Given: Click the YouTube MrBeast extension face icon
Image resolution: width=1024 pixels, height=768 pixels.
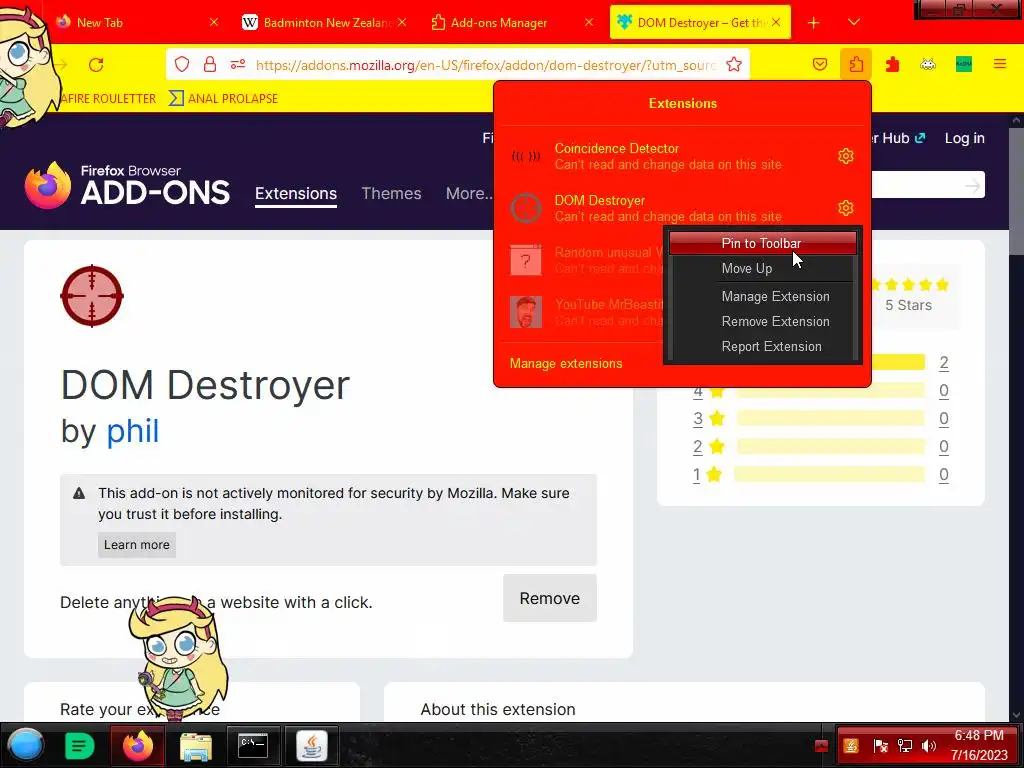Looking at the screenshot, I should tap(526, 312).
